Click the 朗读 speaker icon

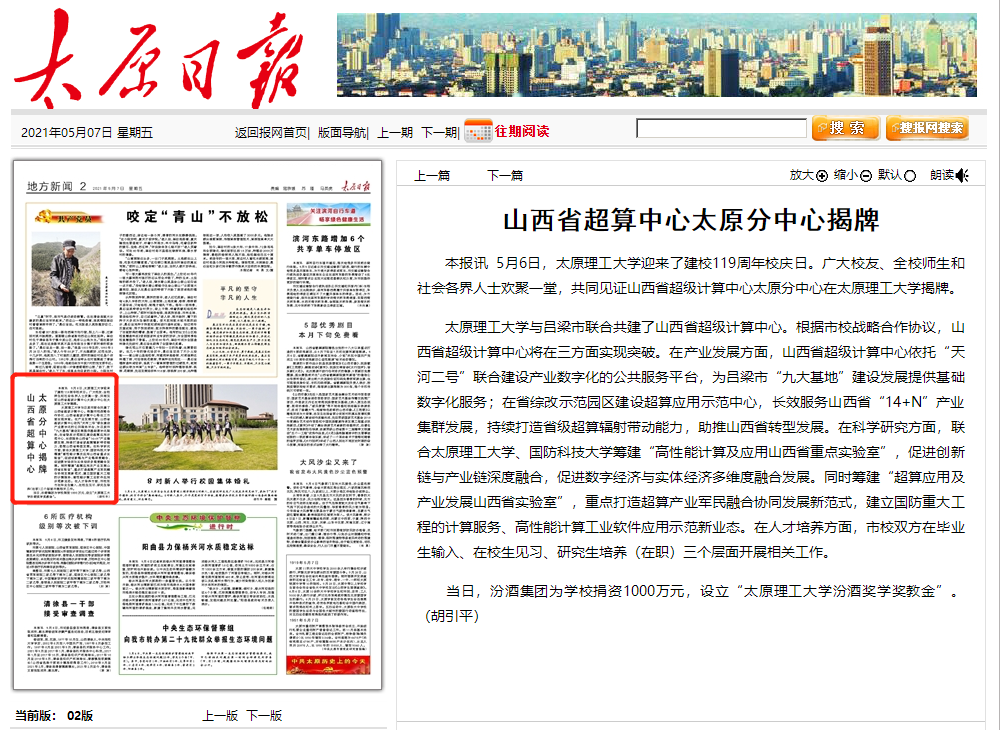click(962, 176)
